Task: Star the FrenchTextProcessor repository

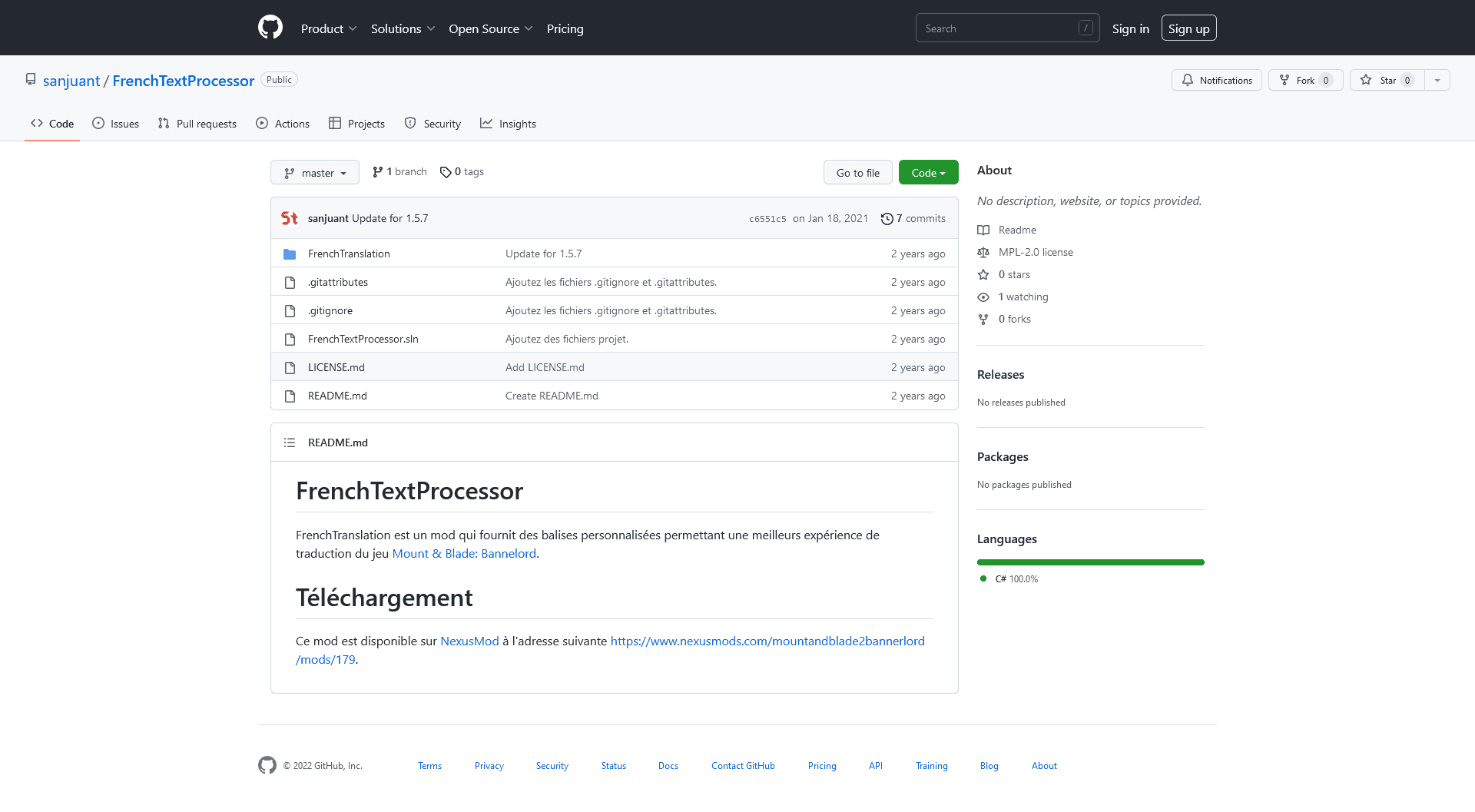Action: tap(1387, 80)
